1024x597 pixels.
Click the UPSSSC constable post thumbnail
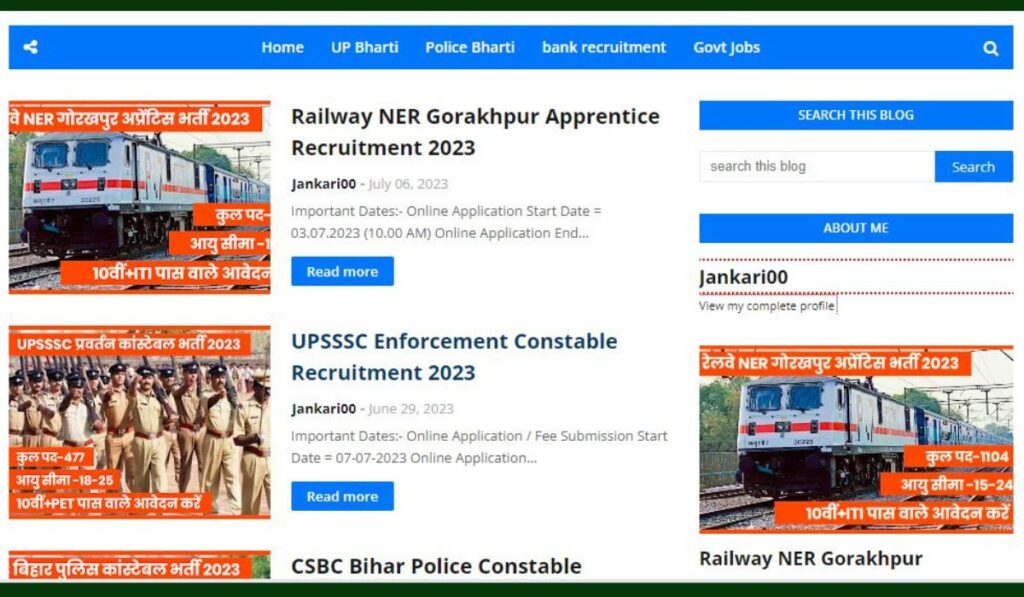click(139, 422)
